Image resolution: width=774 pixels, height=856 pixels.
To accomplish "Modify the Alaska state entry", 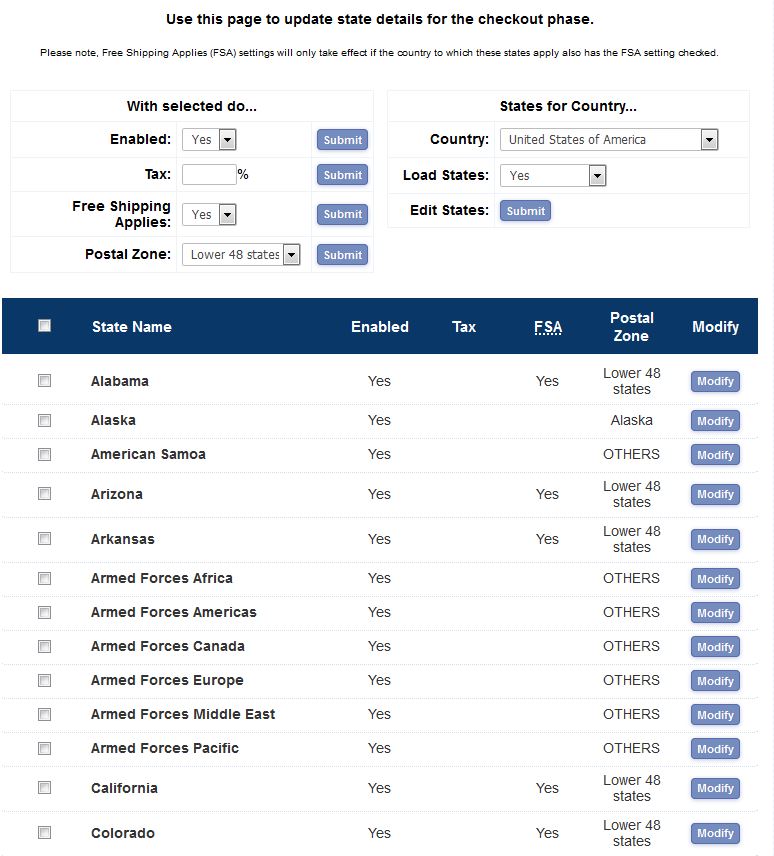I will click(x=715, y=421).
